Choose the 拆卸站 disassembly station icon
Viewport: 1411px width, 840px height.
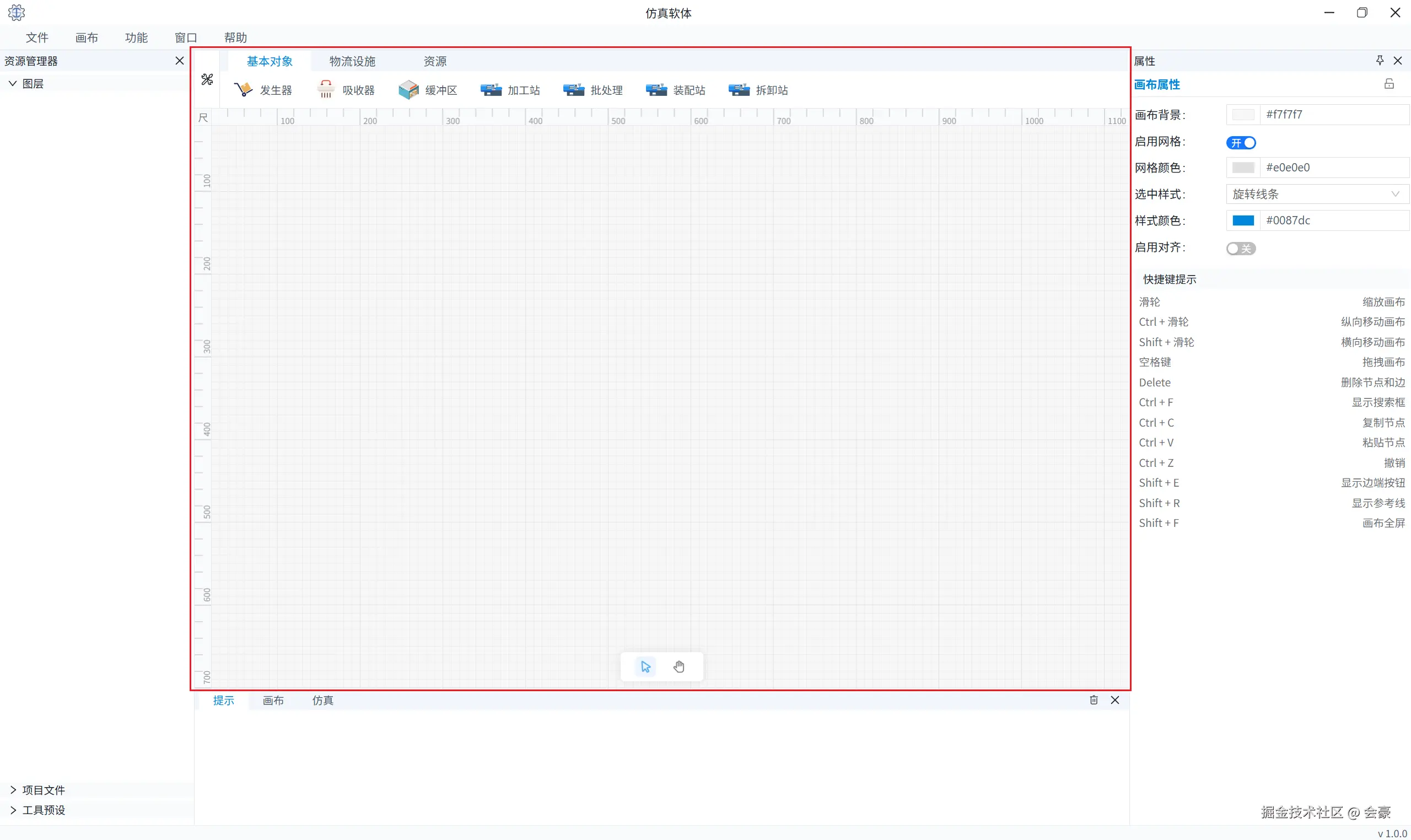739,89
